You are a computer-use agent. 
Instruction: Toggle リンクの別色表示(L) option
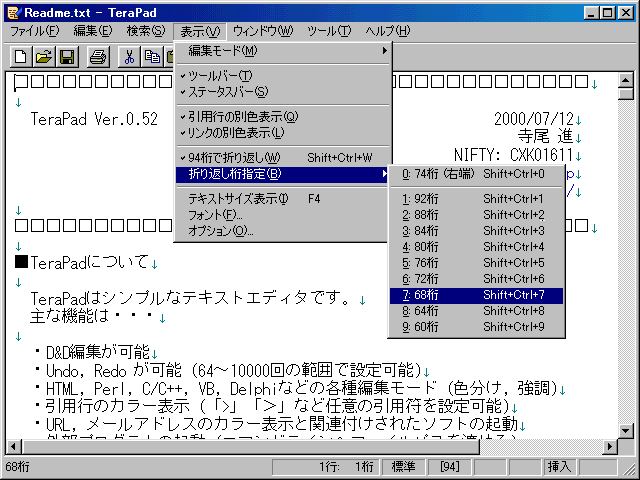tap(282, 133)
